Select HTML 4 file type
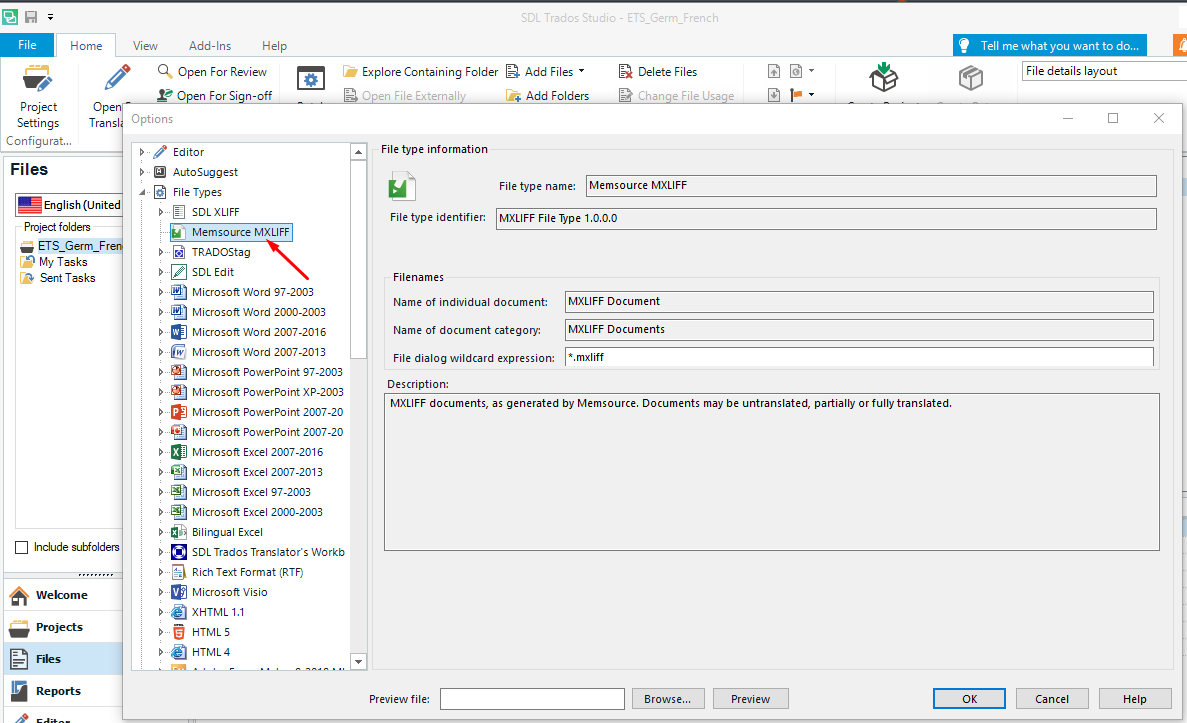Viewport: 1187px width, 723px height. 210,652
